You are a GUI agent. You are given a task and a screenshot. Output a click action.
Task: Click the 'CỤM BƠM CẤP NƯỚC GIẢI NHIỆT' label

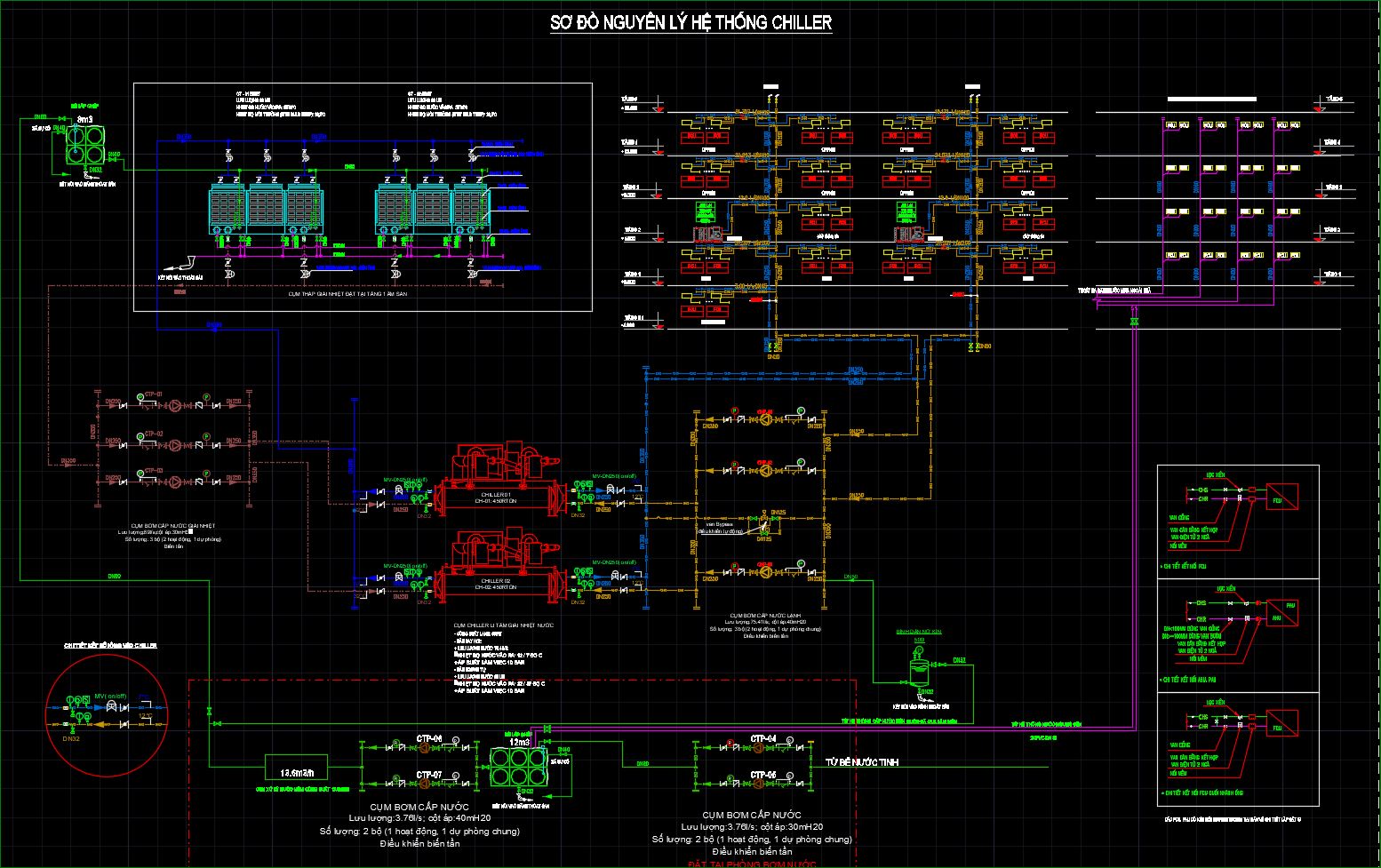pos(173,526)
